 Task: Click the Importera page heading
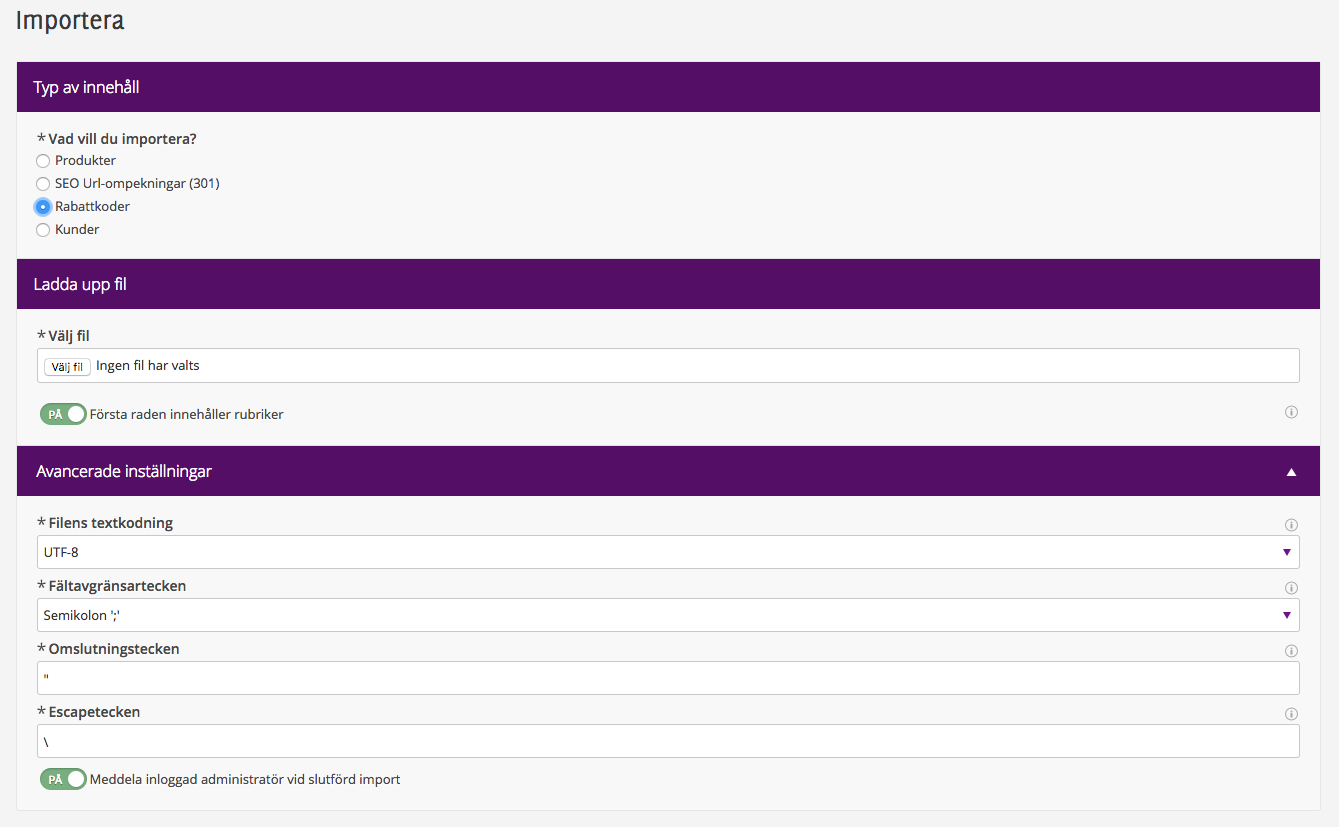[x=70, y=20]
